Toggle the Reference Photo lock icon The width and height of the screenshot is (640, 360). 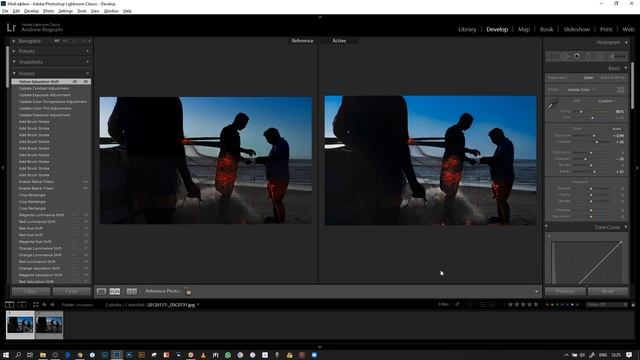coord(187,291)
